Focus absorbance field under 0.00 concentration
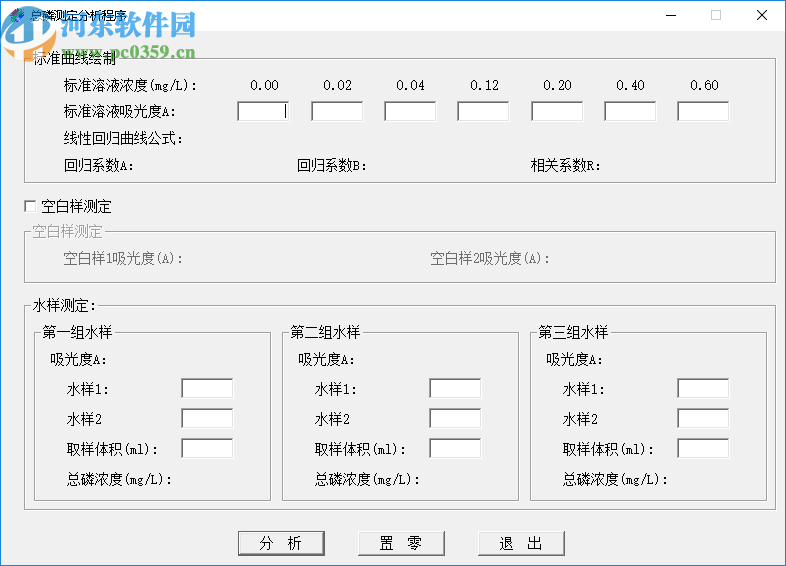The height and width of the screenshot is (566, 786). coord(263,111)
